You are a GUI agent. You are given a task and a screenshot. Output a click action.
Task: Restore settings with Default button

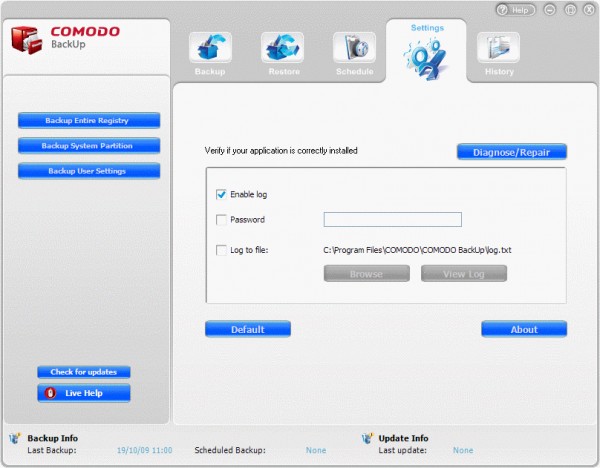pyautogui.click(x=248, y=329)
